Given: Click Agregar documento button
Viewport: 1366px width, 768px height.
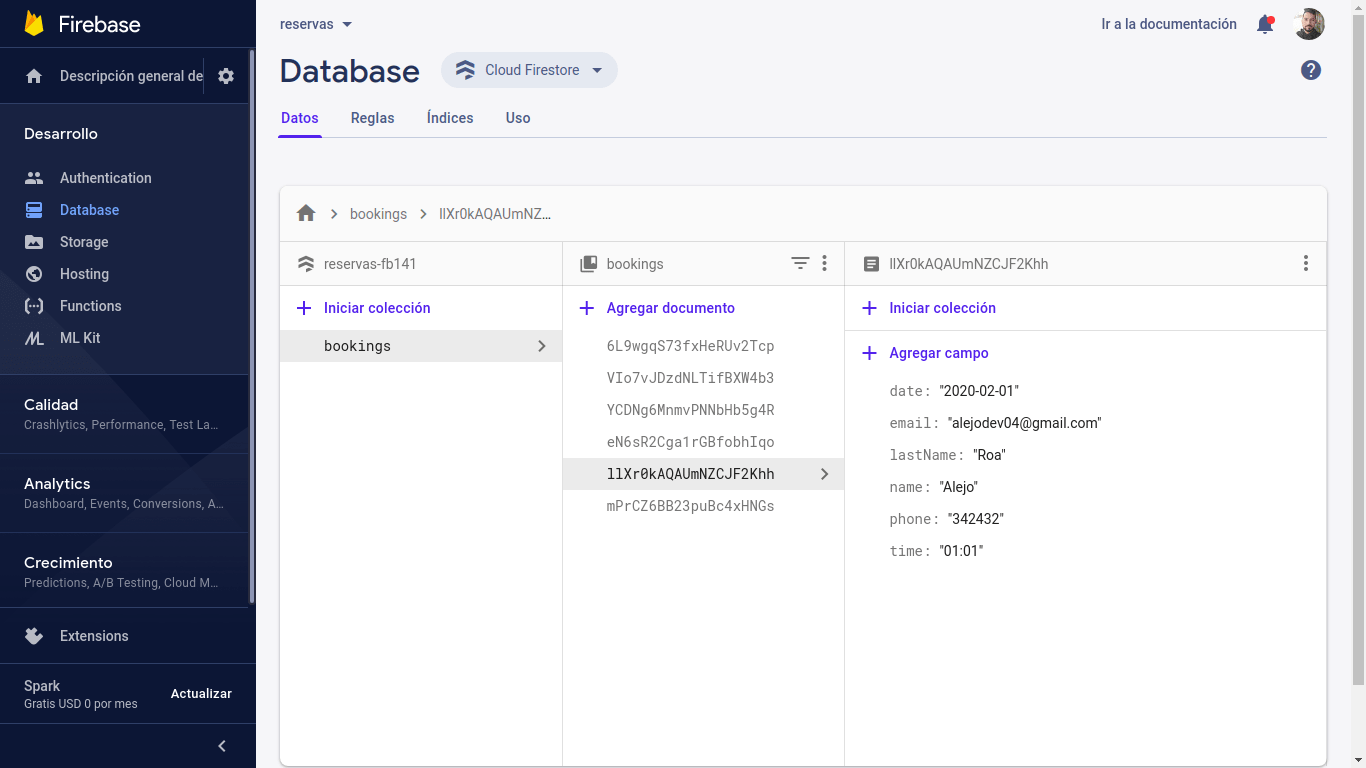Looking at the screenshot, I should (670, 308).
